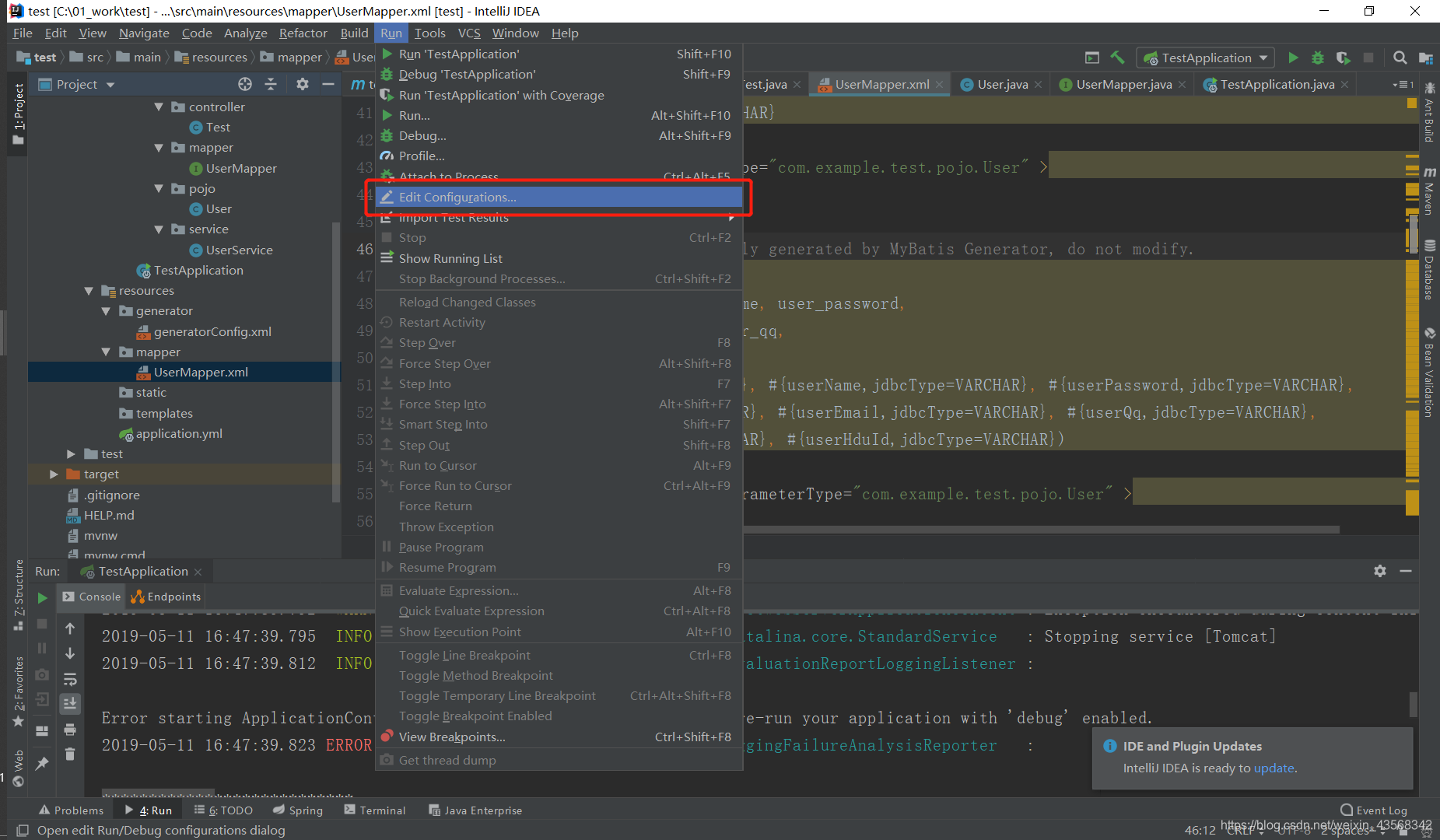Select application.yml in project tree
1440x840 pixels.
pos(179,434)
